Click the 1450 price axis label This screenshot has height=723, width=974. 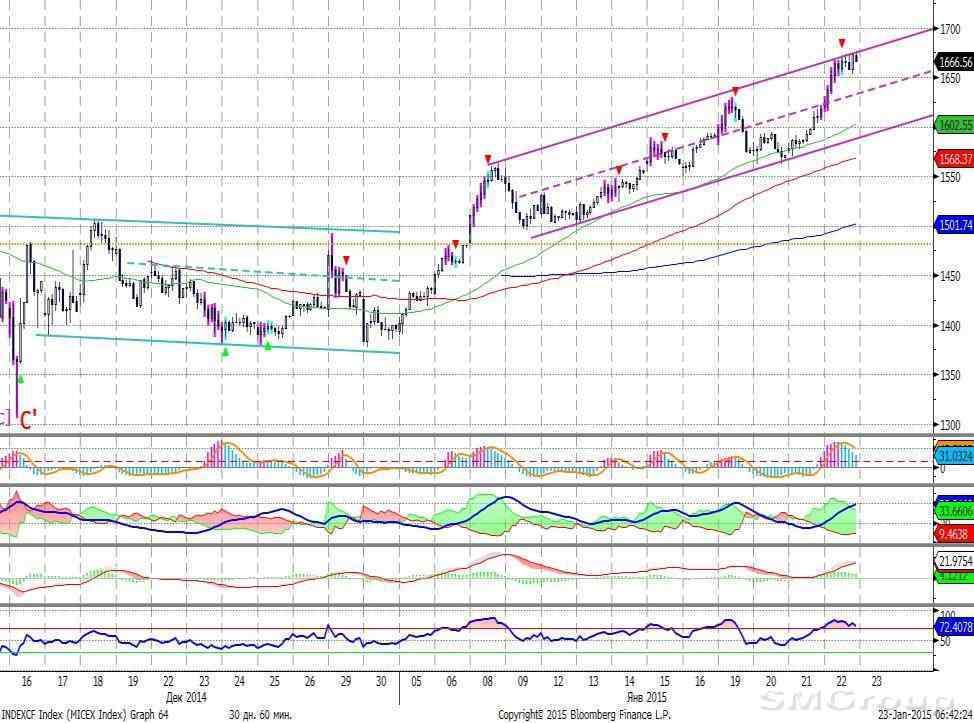(950, 276)
